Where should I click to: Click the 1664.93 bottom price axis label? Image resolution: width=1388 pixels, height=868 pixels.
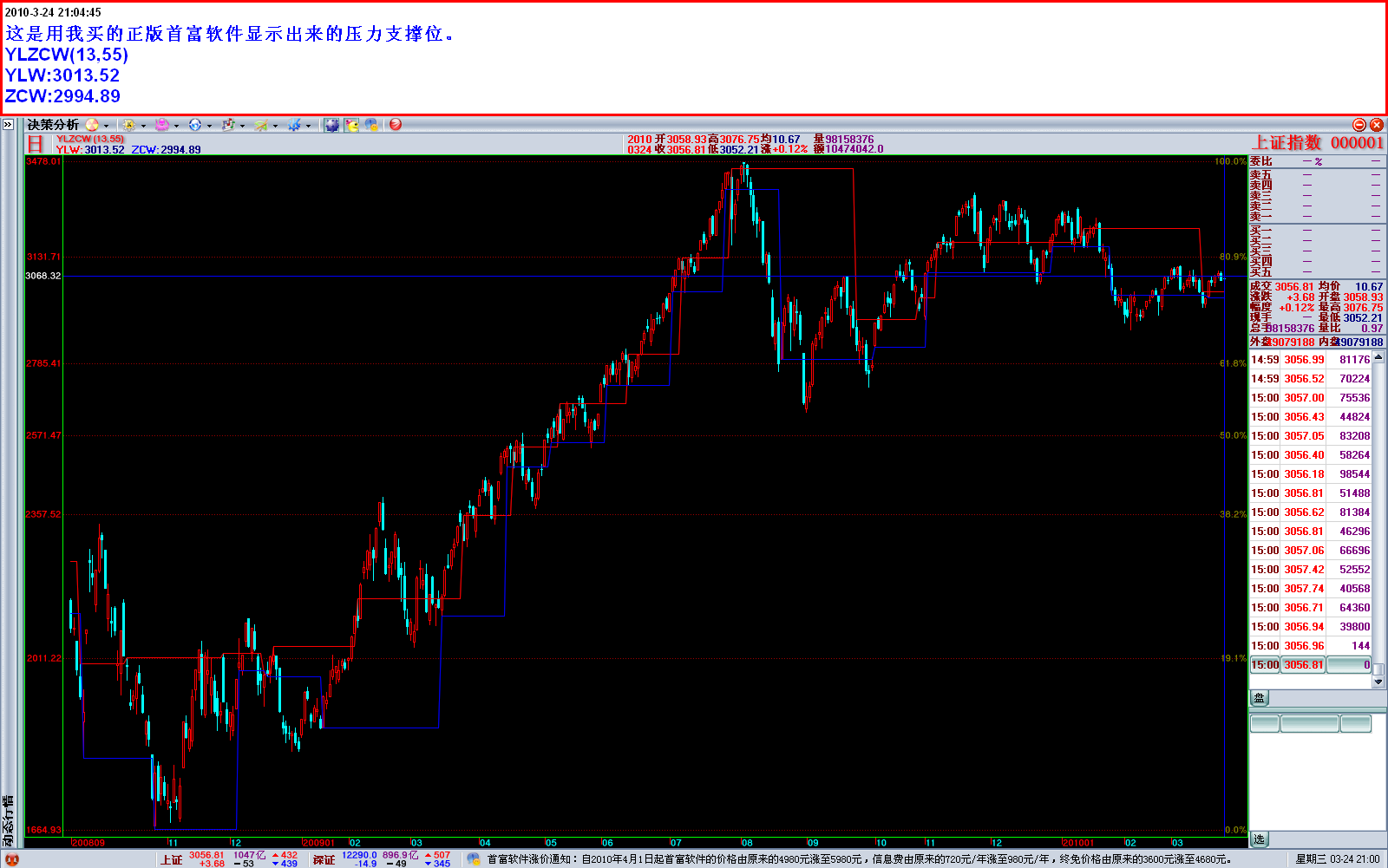tap(43, 830)
